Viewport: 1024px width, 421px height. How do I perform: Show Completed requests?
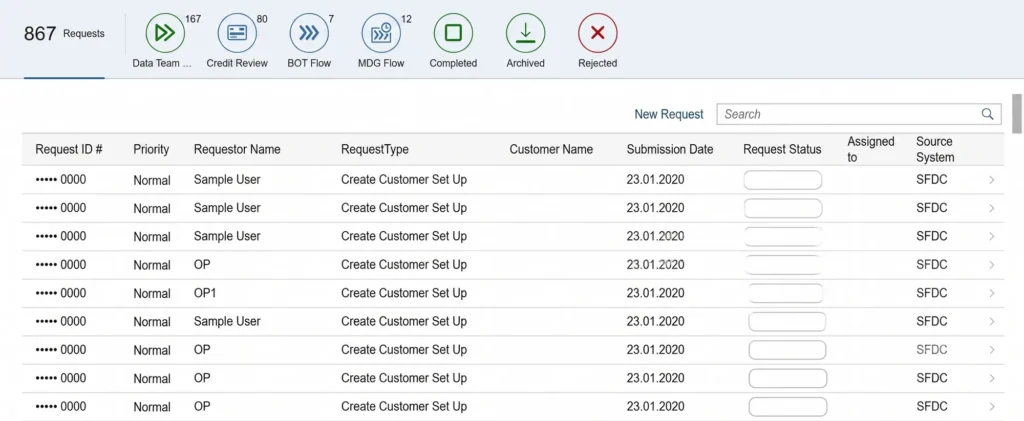point(453,33)
